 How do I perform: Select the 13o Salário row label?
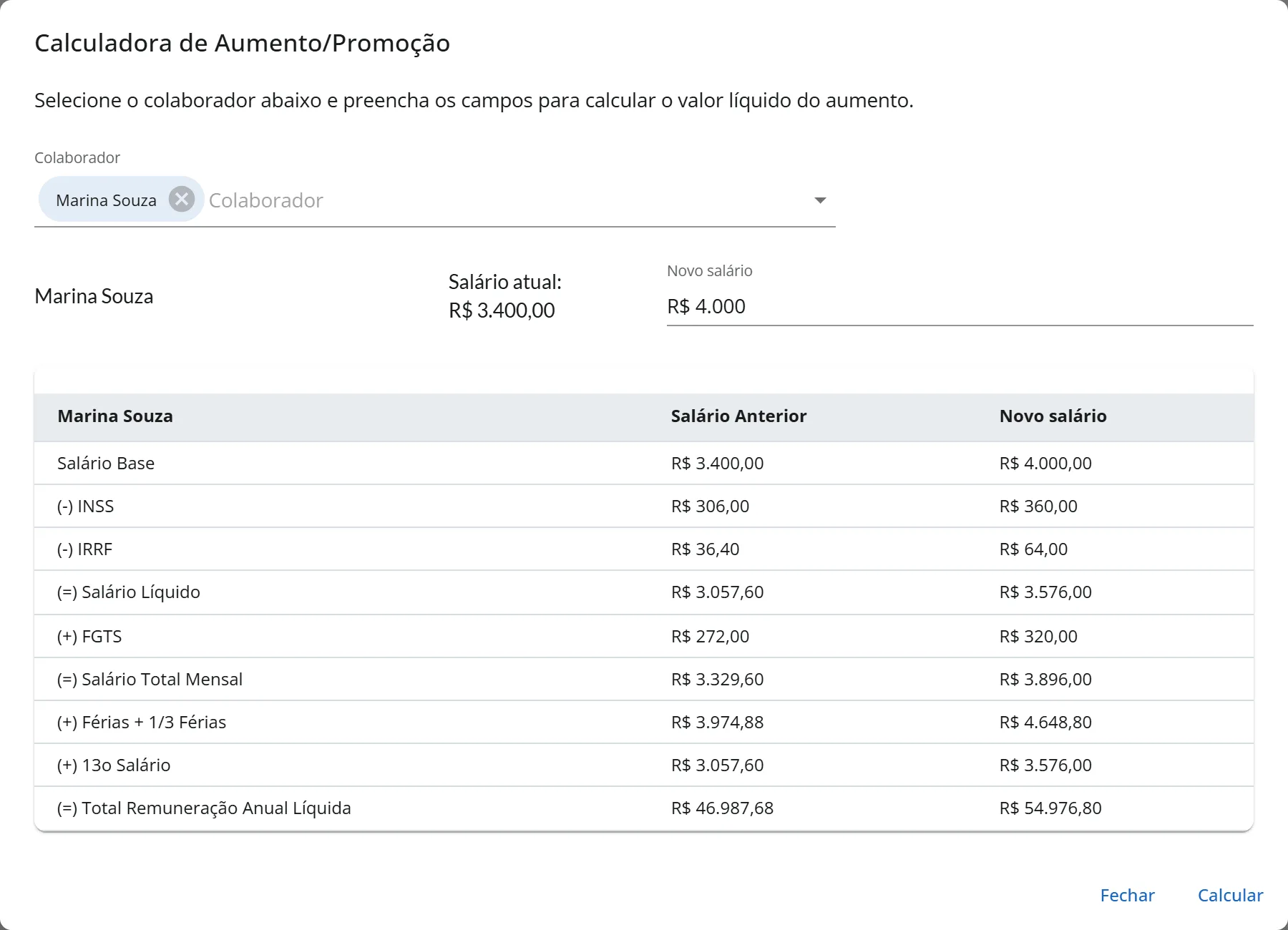[x=114, y=765]
